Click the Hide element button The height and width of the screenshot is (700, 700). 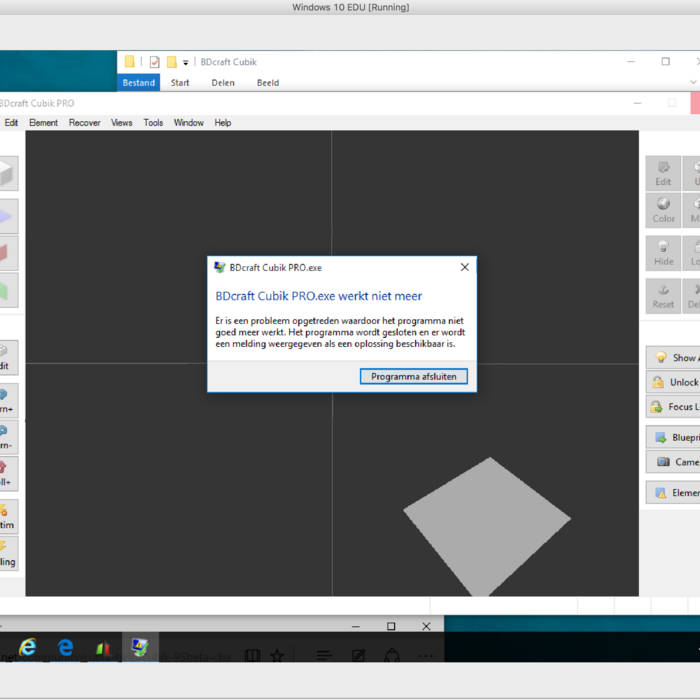click(x=663, y=253)
